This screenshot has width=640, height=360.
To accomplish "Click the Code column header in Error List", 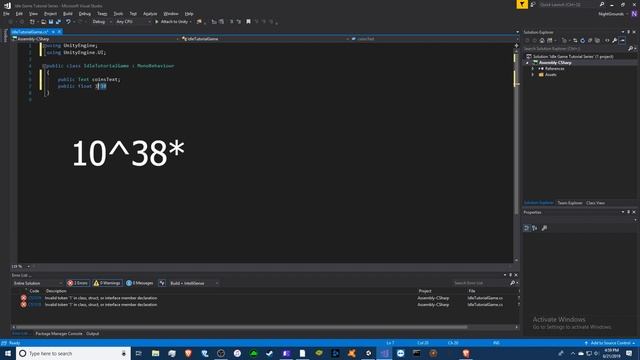I will [x=34, y=291].
